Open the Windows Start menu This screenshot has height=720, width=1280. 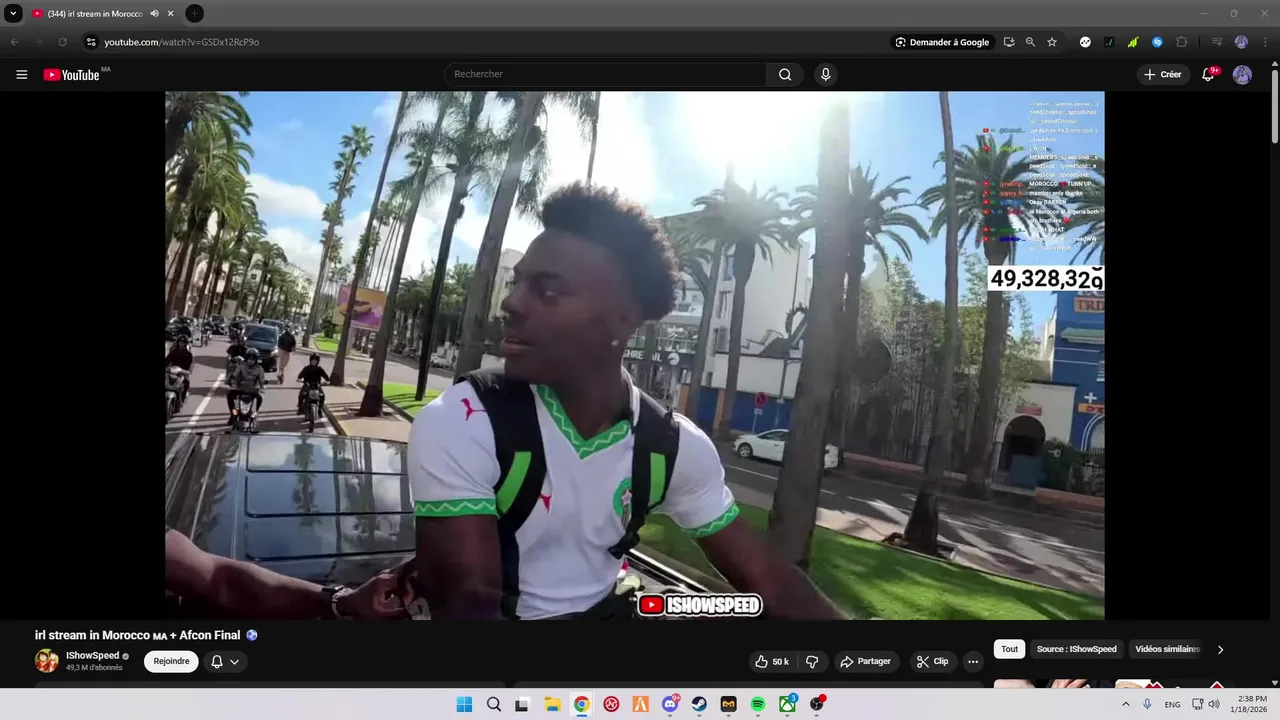[x=464, y=704]
